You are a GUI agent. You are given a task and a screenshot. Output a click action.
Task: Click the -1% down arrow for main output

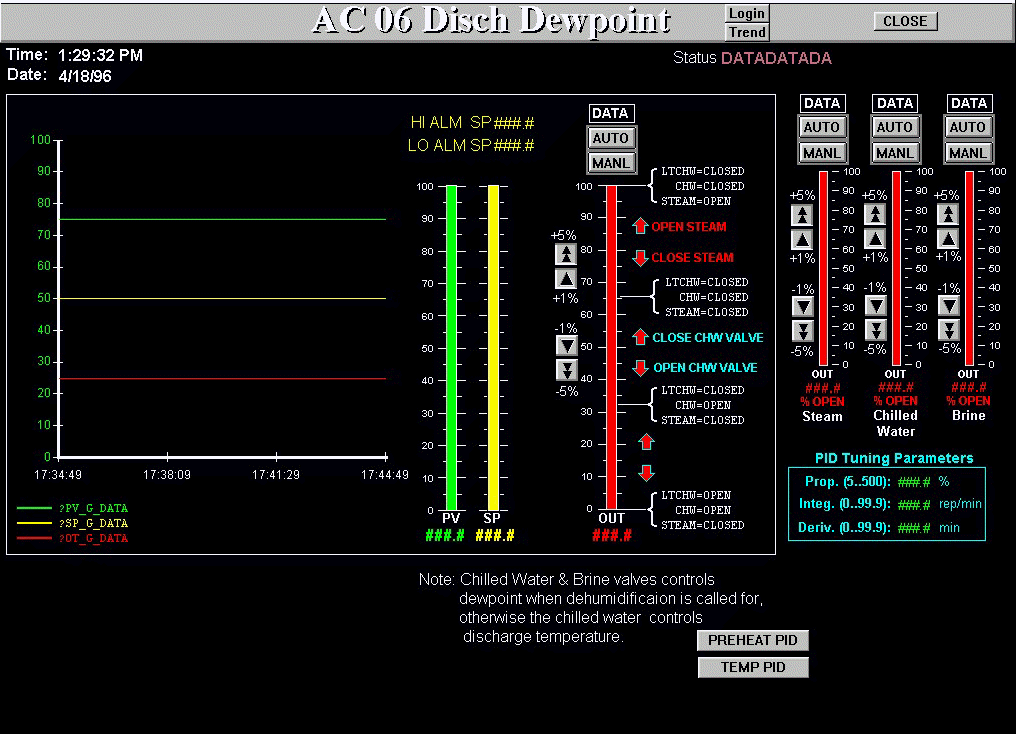pos(566,345)
